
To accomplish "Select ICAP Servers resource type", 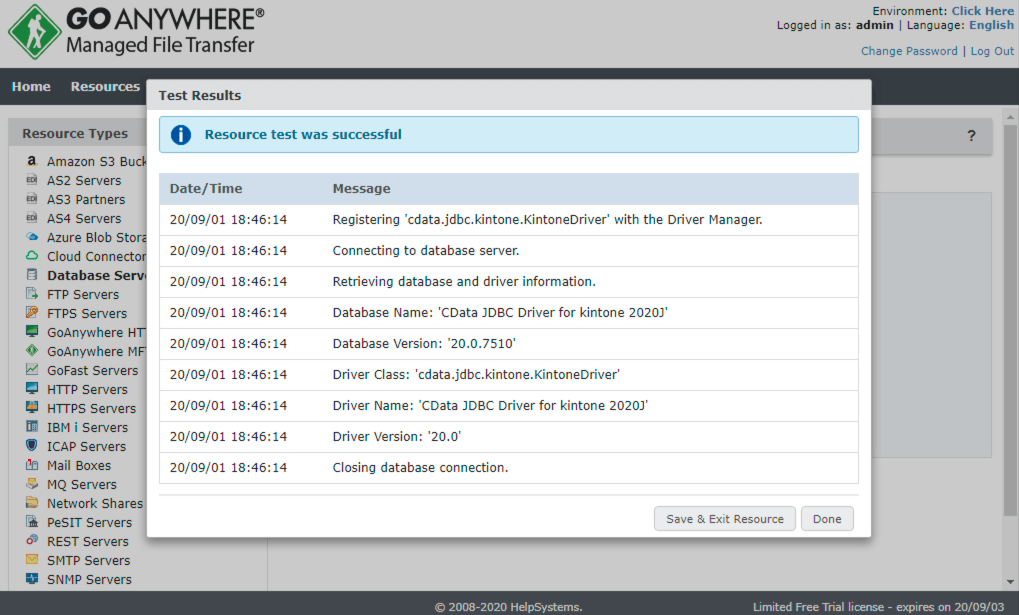I will point(86,446).
